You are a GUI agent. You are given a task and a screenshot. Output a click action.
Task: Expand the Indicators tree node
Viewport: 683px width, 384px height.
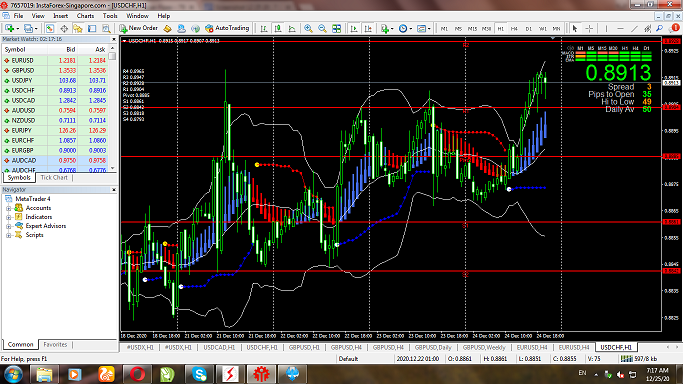point(8,217)
